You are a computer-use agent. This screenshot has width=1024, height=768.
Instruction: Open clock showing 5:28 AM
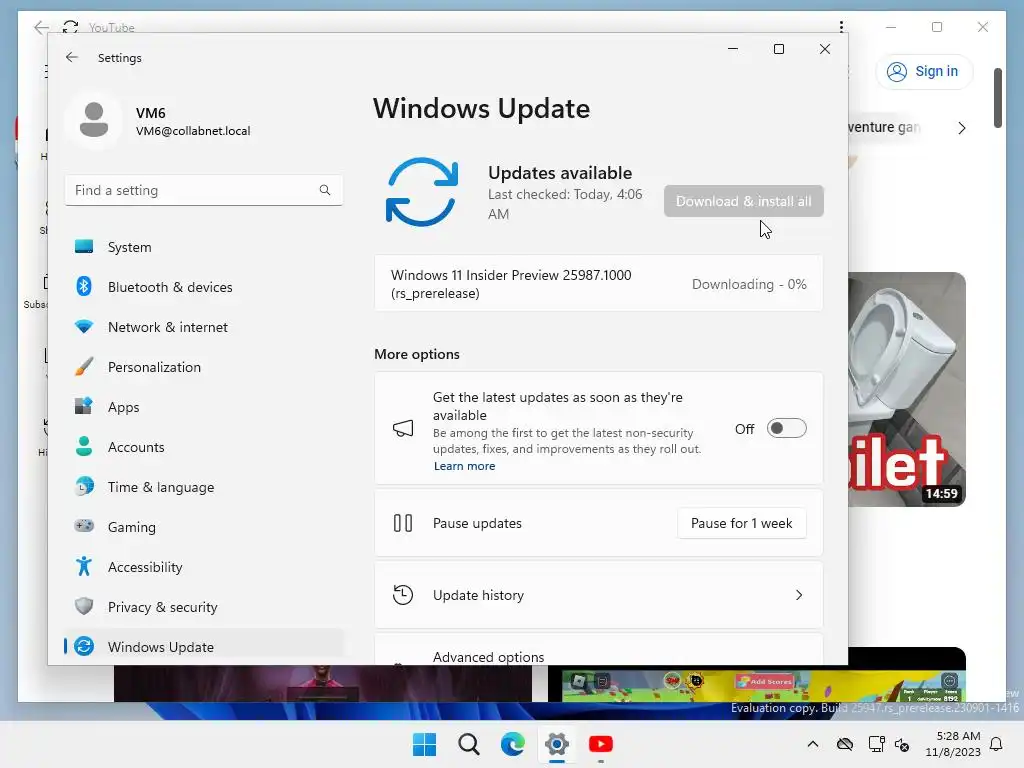(953, 744)
